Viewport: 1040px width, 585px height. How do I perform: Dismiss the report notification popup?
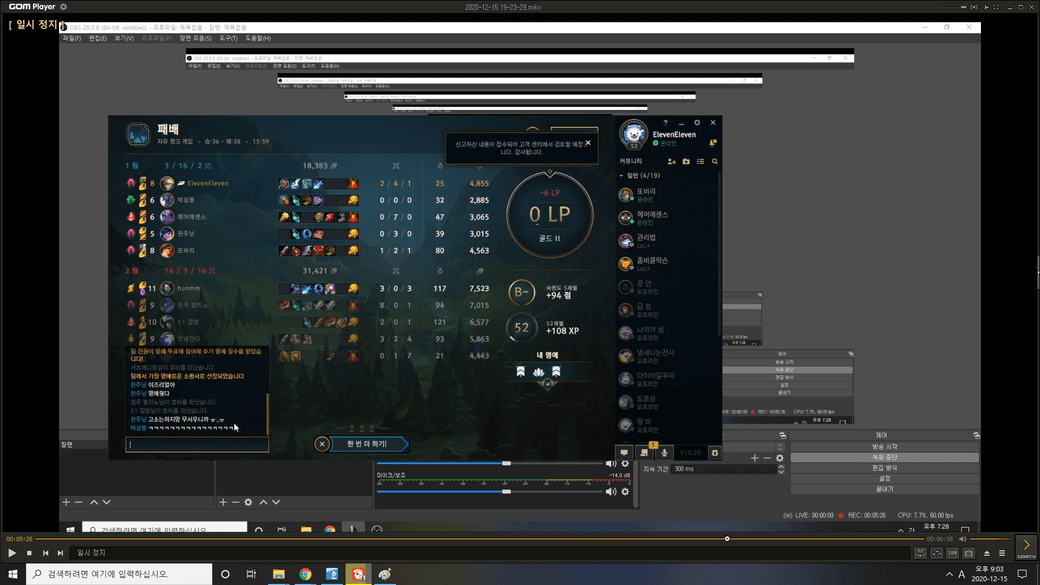click(x=588, y=143)
